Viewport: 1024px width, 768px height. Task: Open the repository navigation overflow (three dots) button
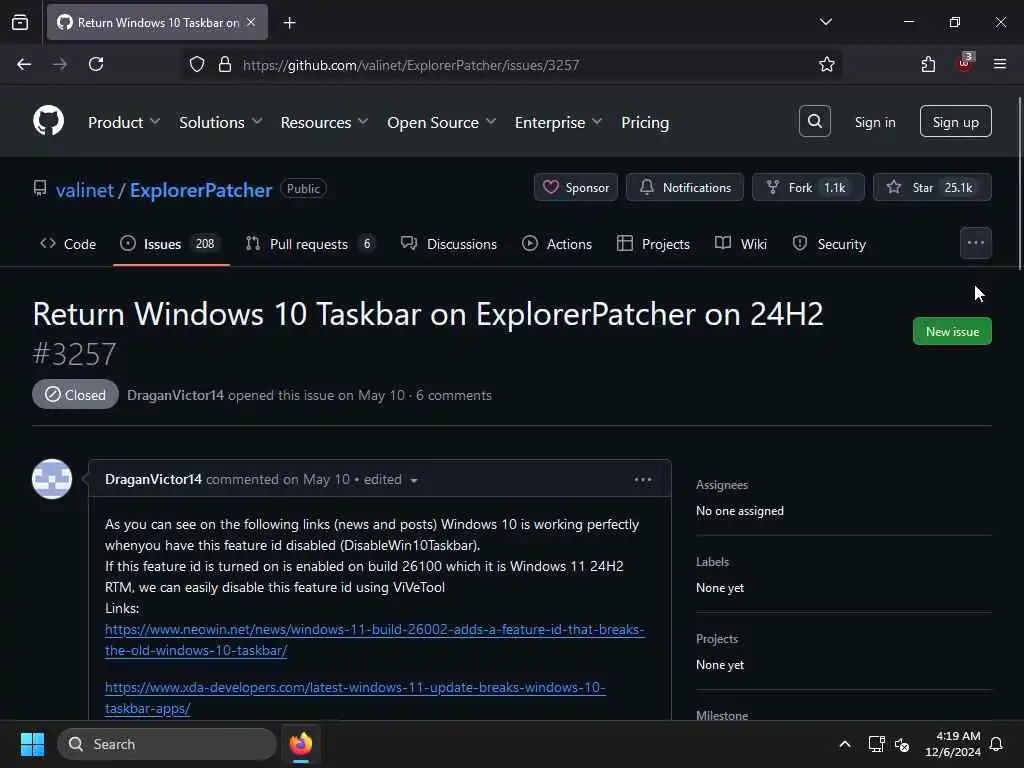pos(976,243)
